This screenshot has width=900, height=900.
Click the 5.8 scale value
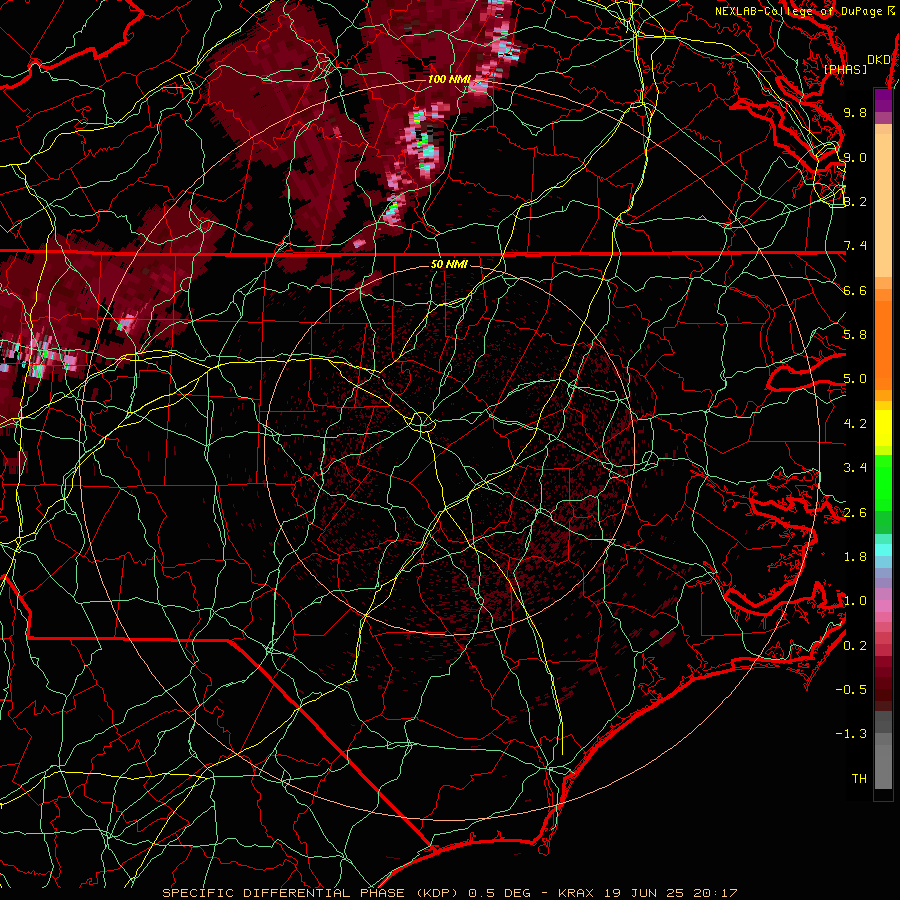click(x=855, y=335)
